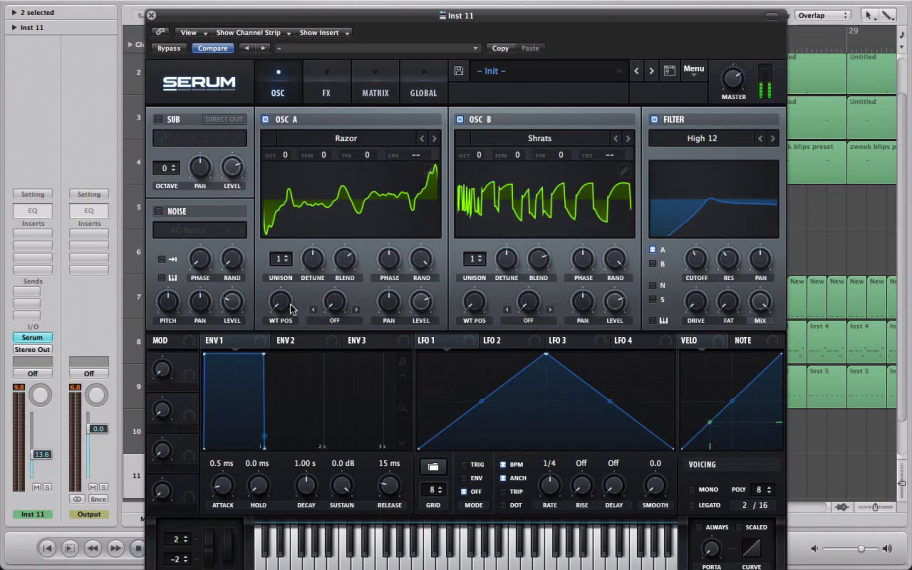Toggle LFO BPM sync

coord(503,465)
